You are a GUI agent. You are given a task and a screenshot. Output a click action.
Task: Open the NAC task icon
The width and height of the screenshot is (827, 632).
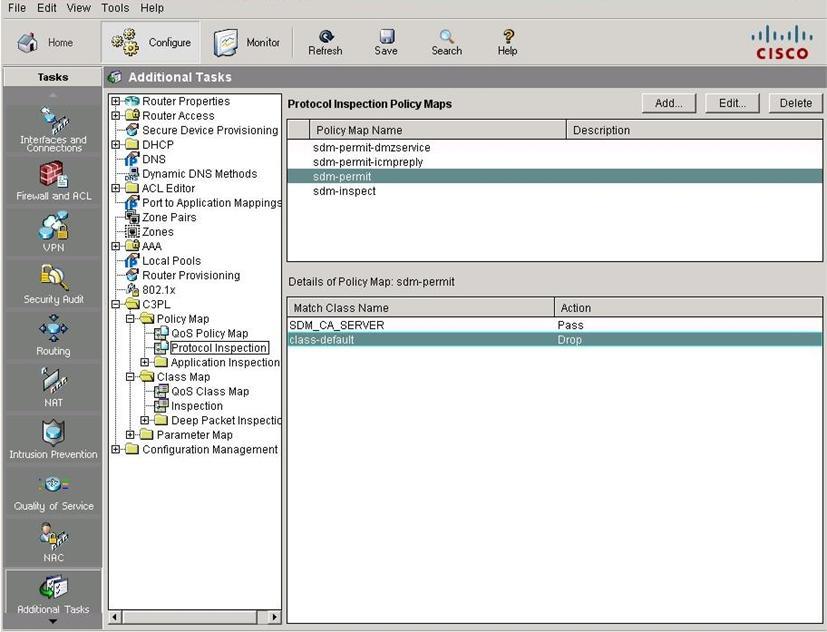click(x=53, y=536)
